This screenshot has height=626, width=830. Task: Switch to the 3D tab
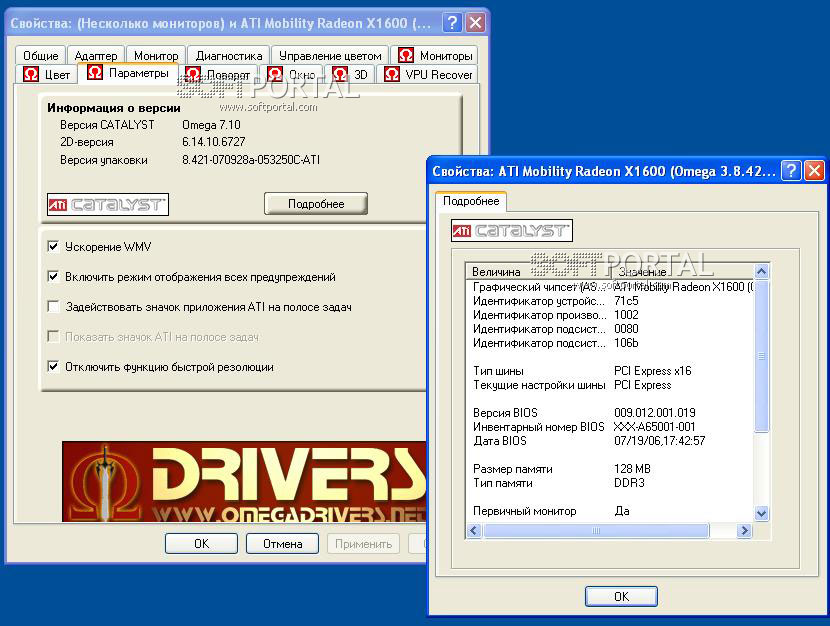coord(350,75)
